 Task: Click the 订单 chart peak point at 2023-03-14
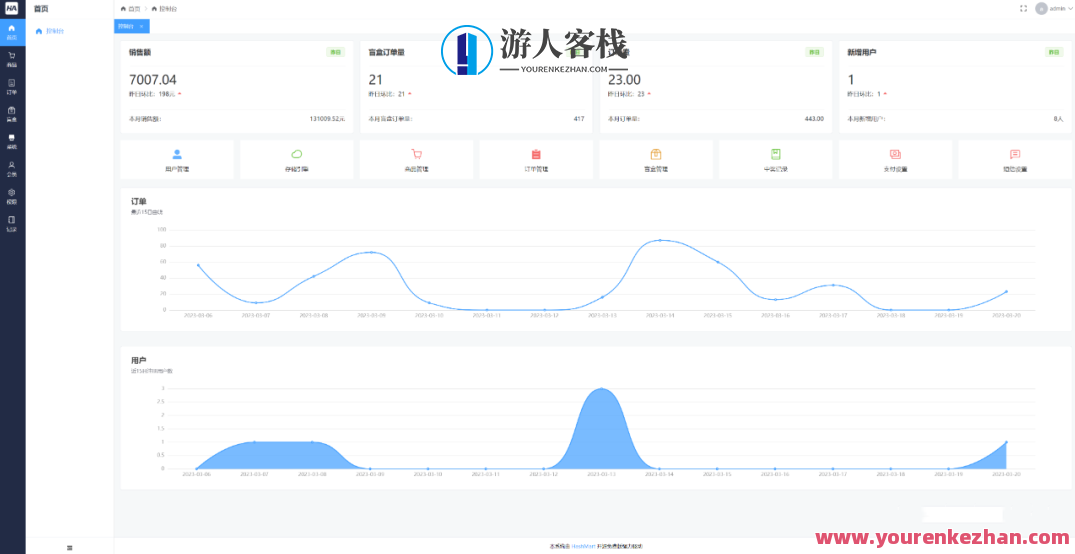[660, 240]
